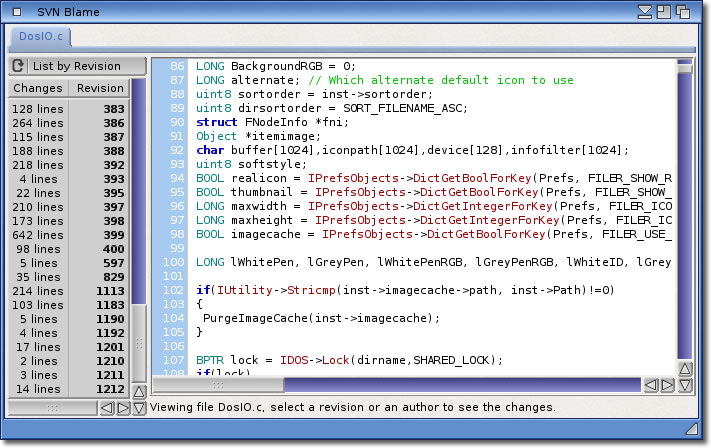Sort list by the Revision column header

(100, 88)
